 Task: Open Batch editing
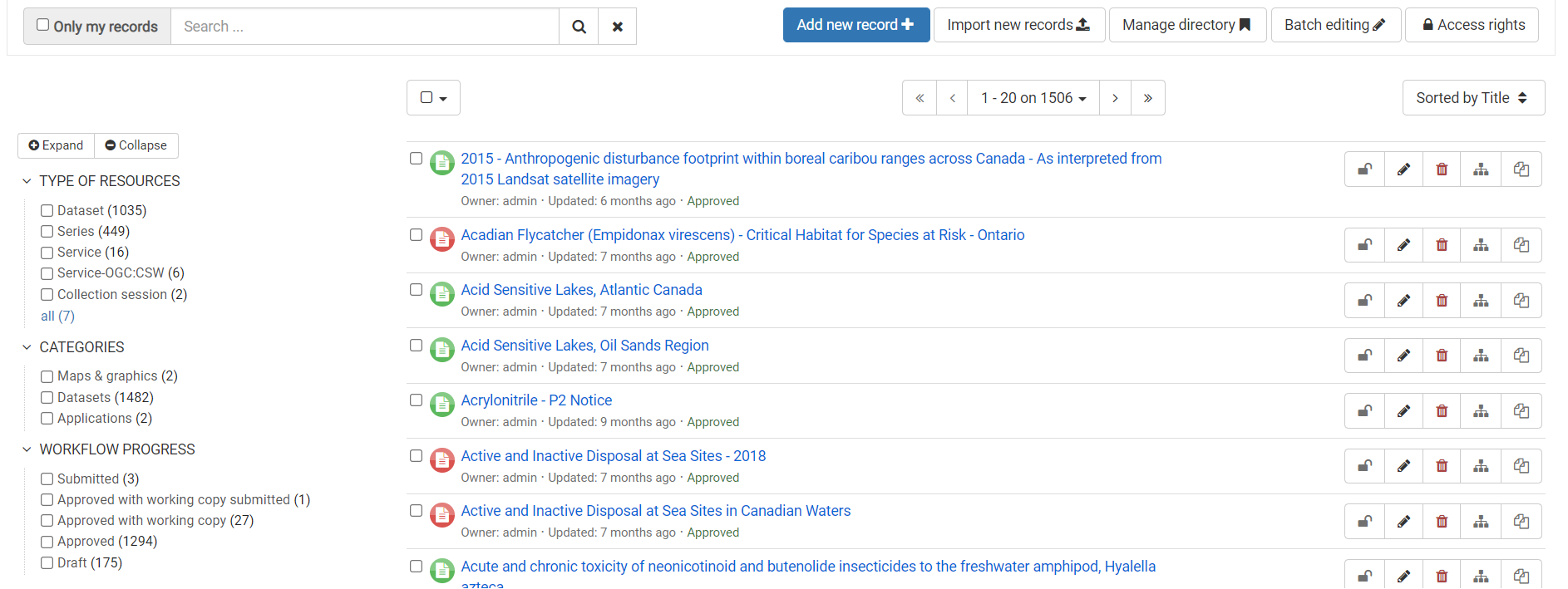click(x=1335, y=25)
